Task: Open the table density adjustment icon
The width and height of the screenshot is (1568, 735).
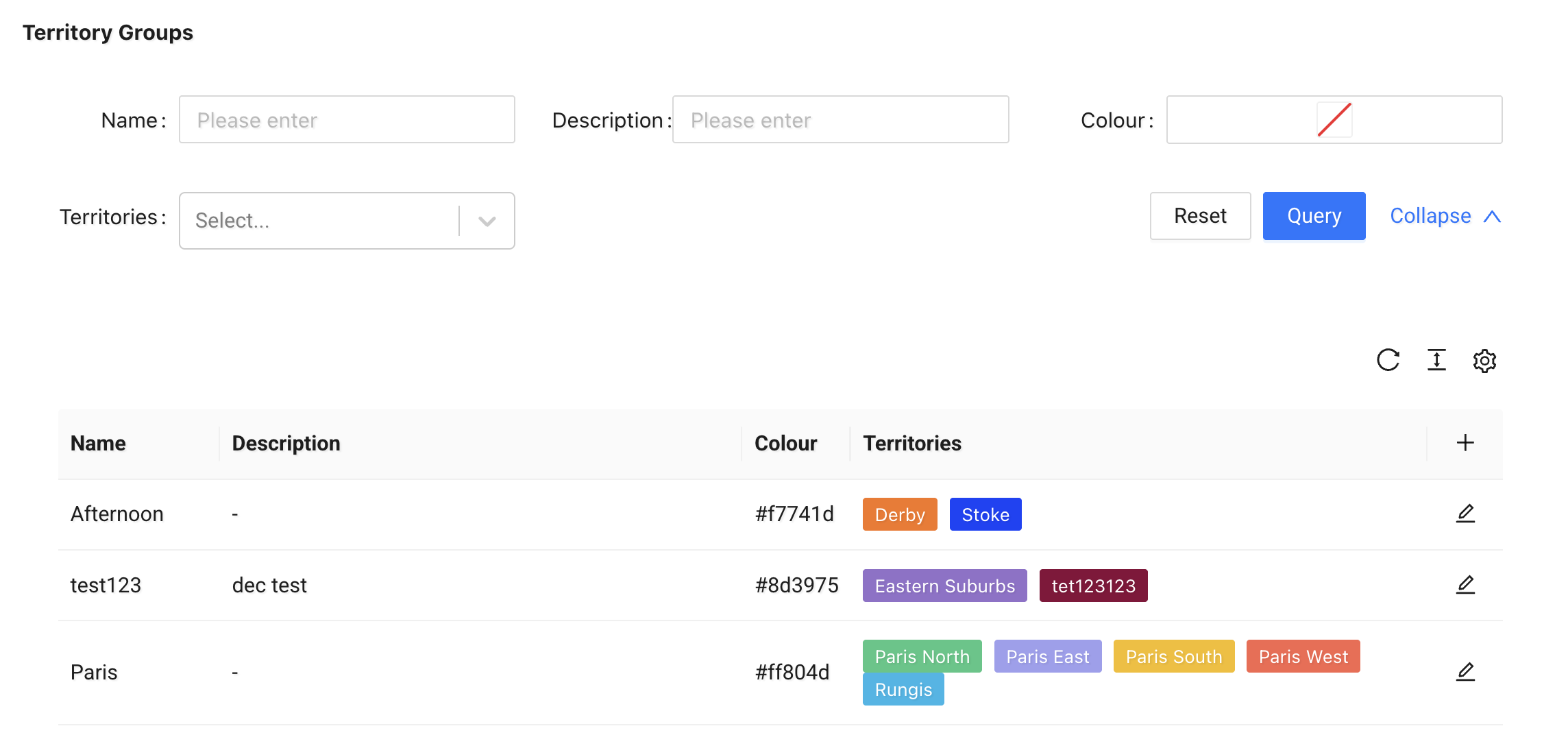Action: 1436,360
